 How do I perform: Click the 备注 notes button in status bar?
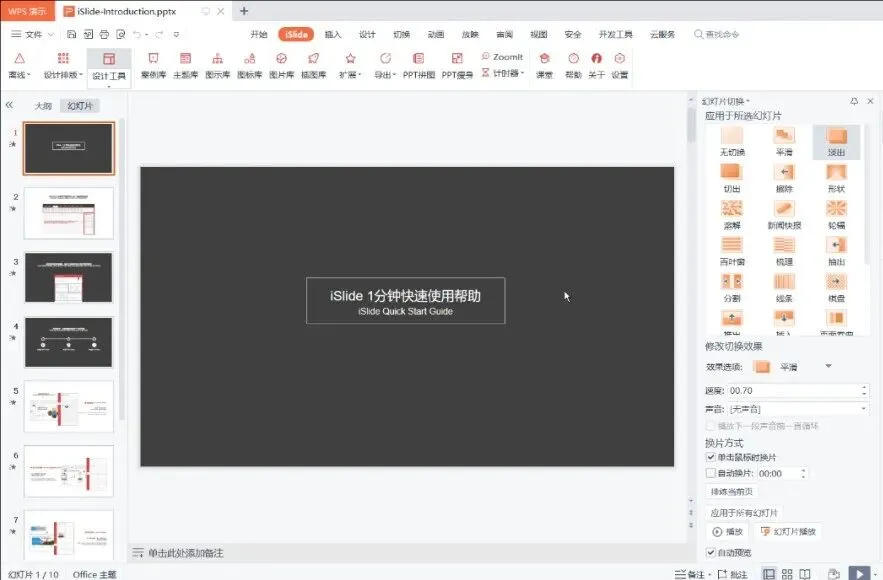click(x=690, y=574)
